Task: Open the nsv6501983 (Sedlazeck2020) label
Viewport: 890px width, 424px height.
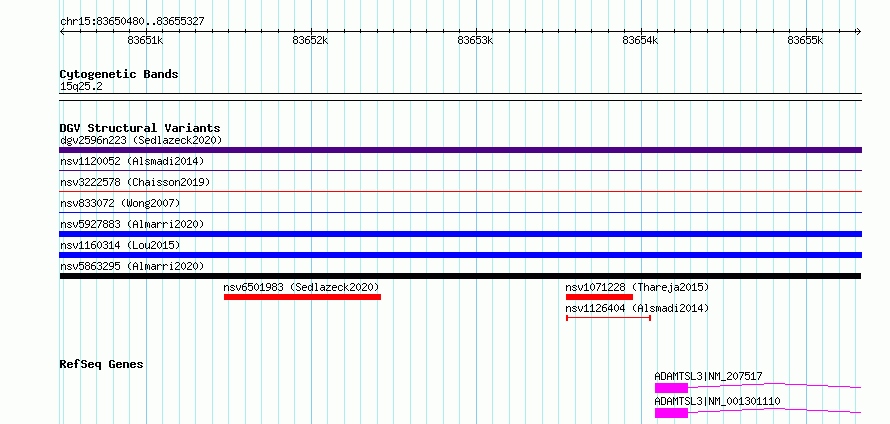Action: pos(301,287)
